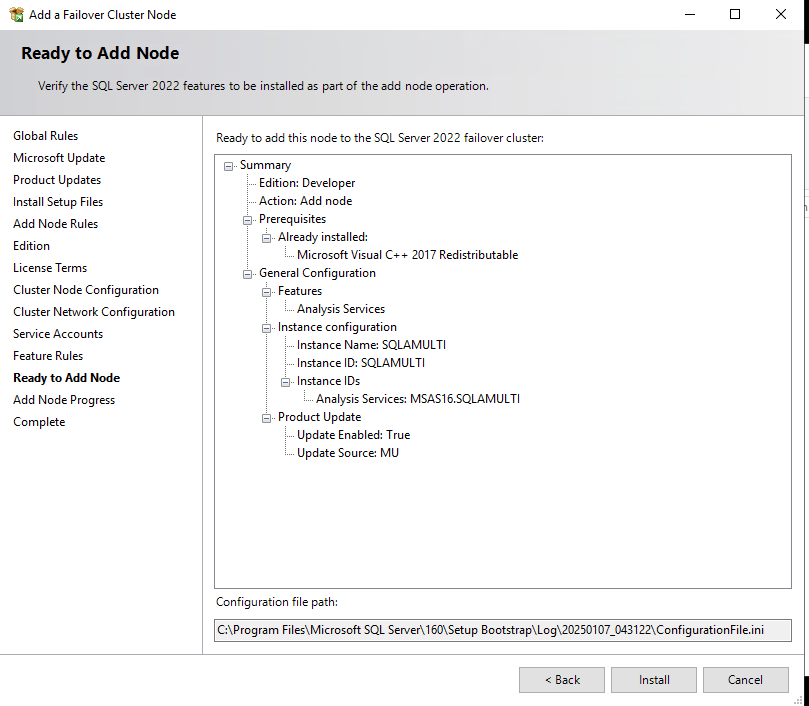Select Edition step in sidebar
809x706 pixels.
click(31, 246)
